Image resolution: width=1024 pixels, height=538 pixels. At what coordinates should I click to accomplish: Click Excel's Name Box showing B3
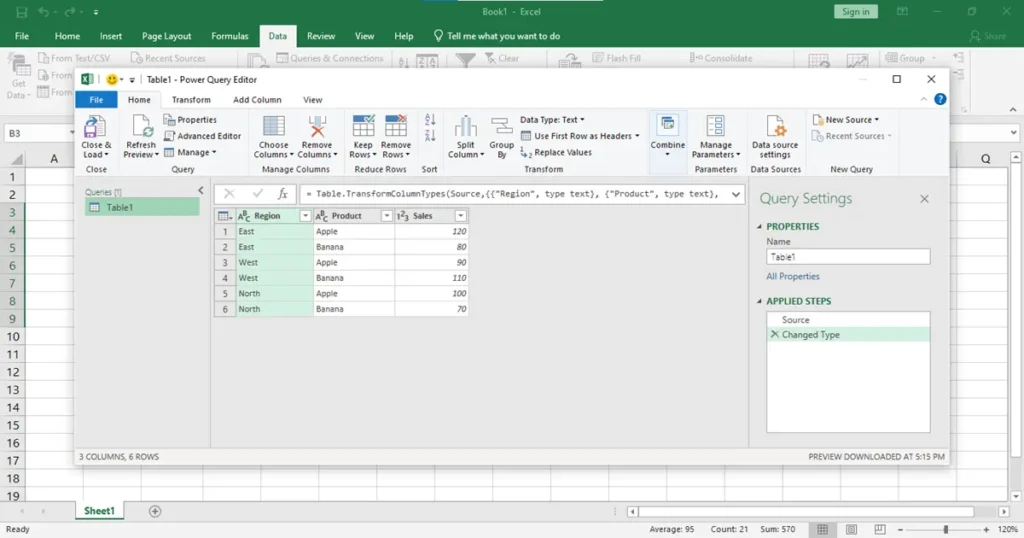38,133
